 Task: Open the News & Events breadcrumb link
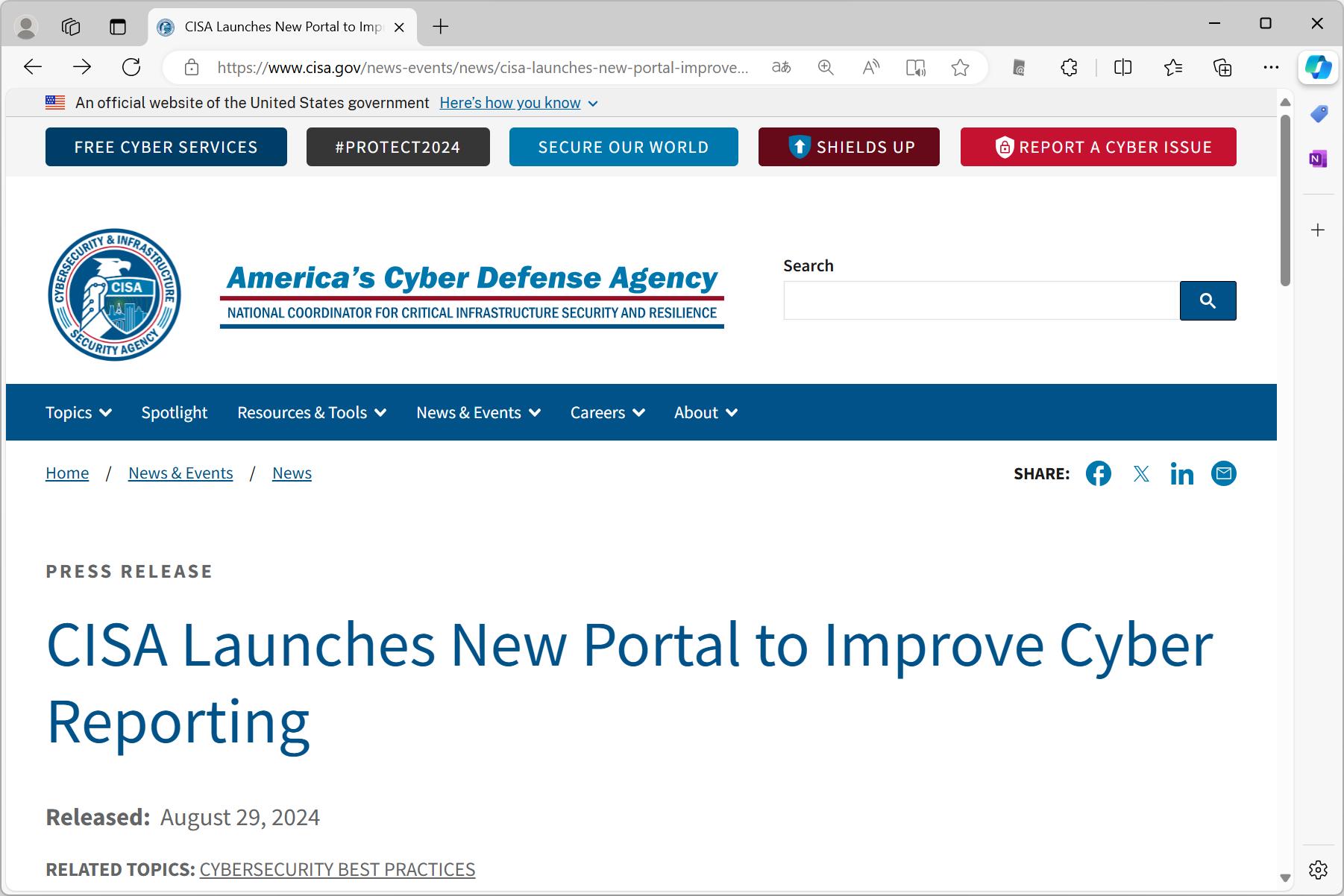180,473
